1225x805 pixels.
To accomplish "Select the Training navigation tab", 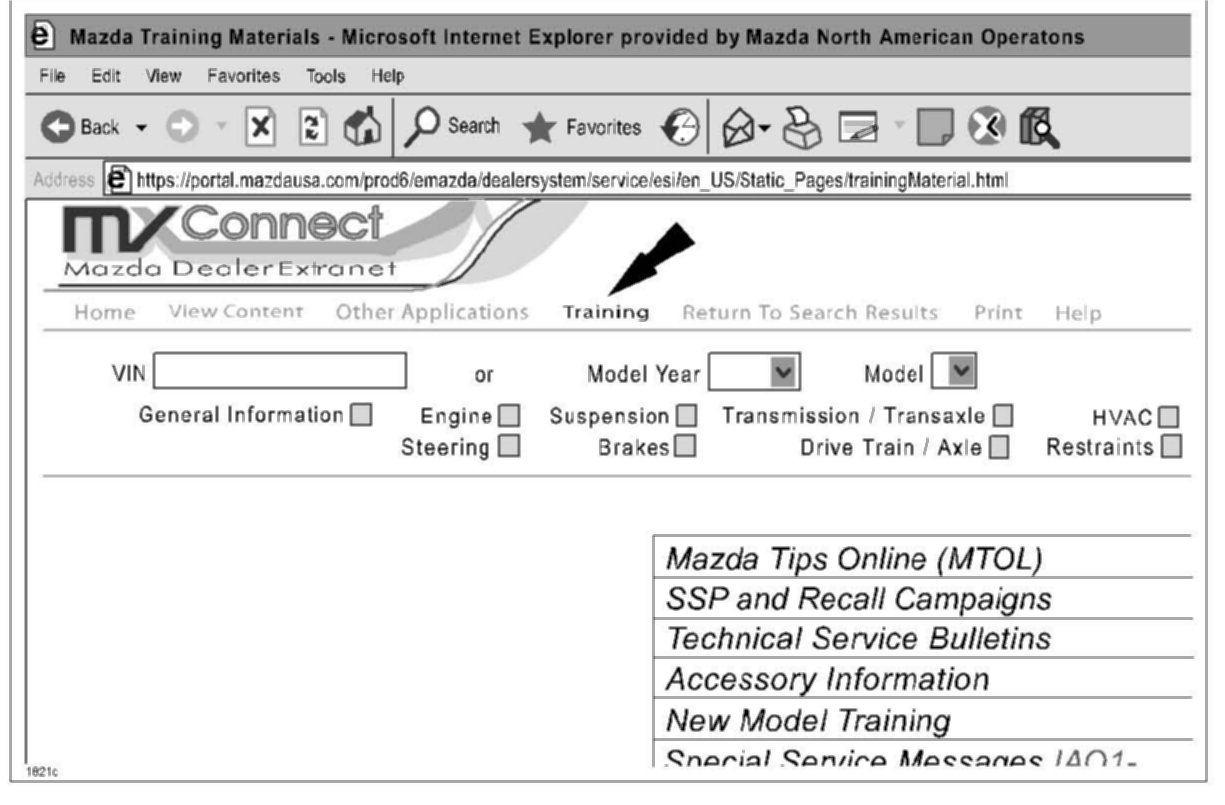I will [606, 312].
